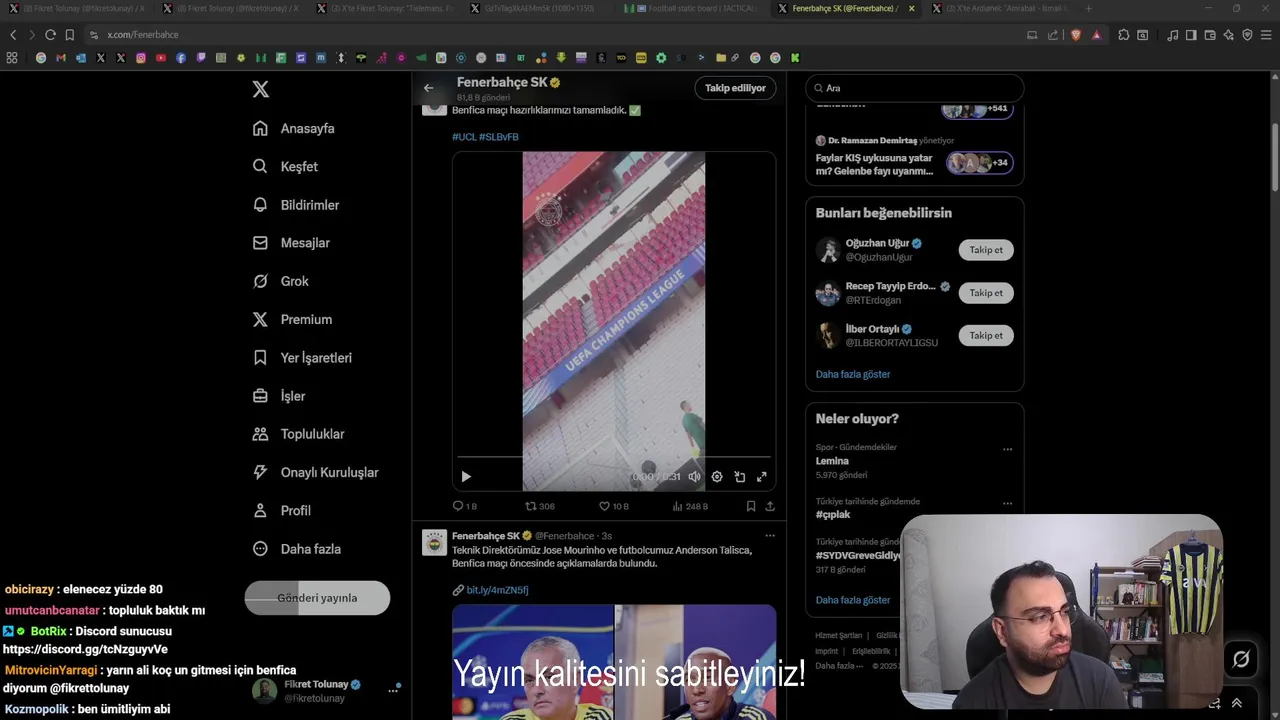Click video progress bar
The image size is (1280, 720).
click(614, 458)
